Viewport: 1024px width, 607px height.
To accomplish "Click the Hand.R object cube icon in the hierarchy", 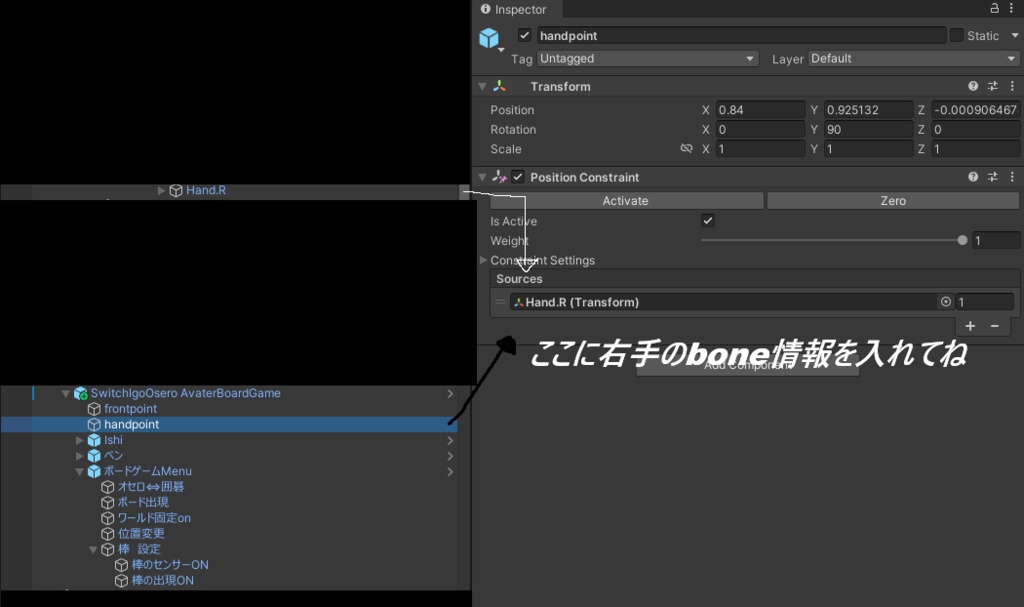I will 176,191.
